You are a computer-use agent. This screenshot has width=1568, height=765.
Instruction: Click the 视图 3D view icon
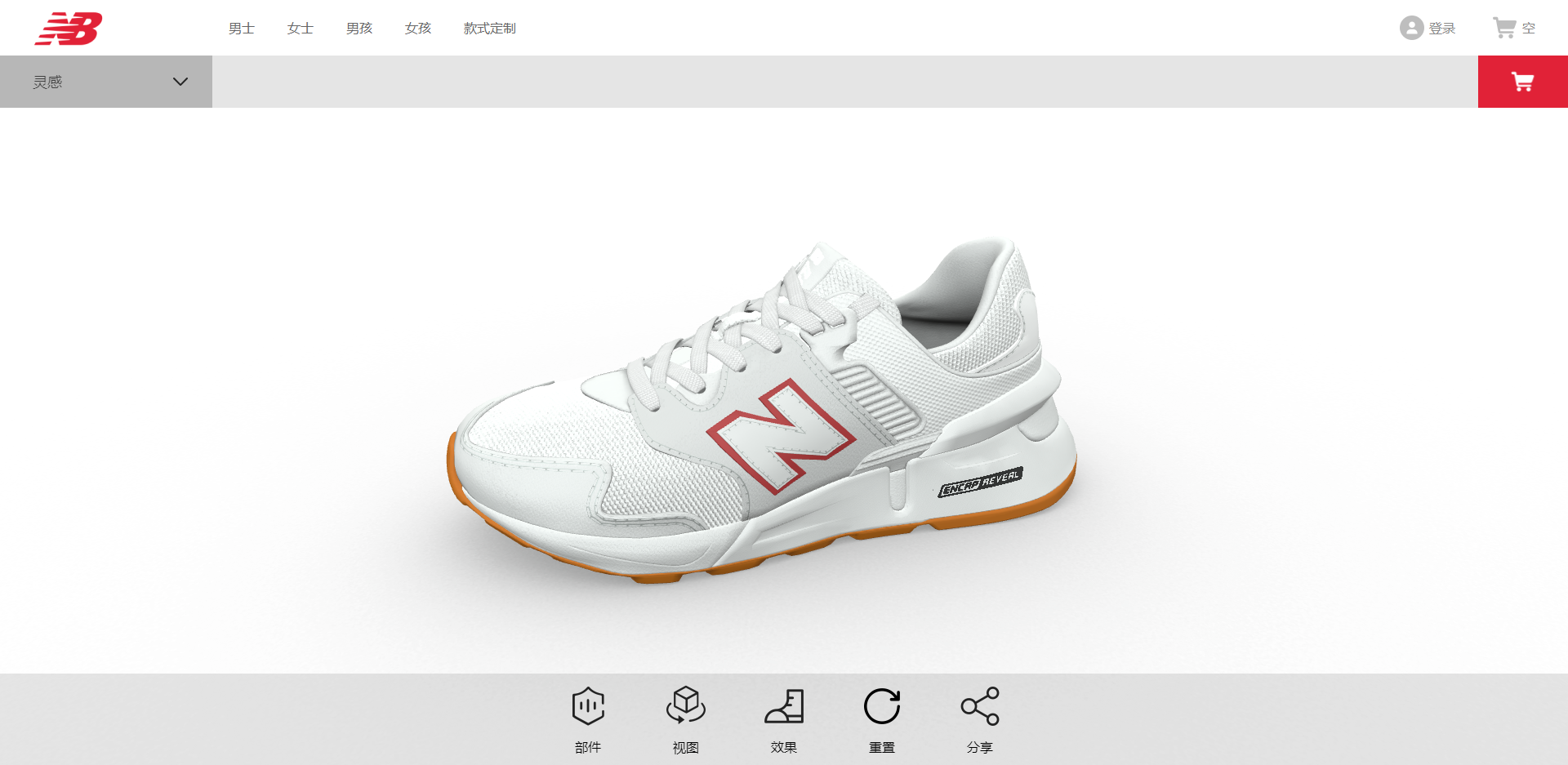(686, 705)
